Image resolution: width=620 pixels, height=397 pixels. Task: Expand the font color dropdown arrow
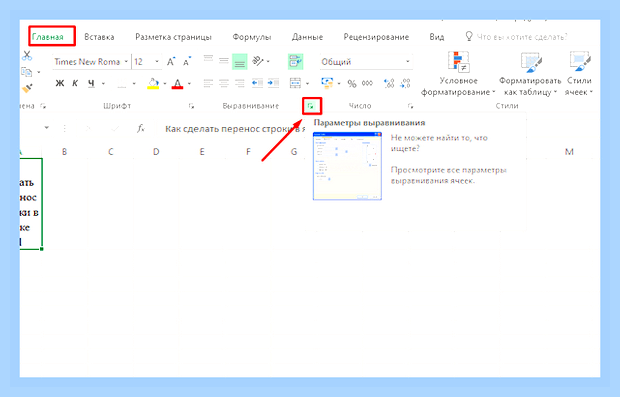(189, 83)
